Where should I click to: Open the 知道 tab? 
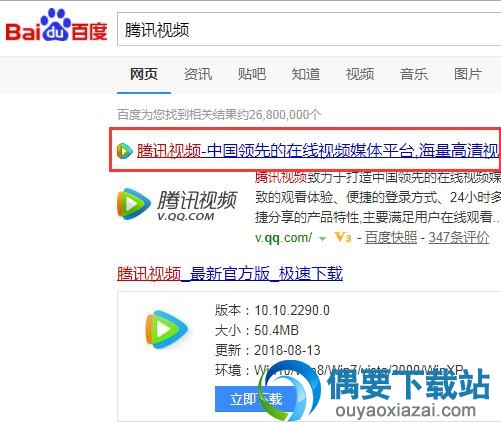pos(306,74)
